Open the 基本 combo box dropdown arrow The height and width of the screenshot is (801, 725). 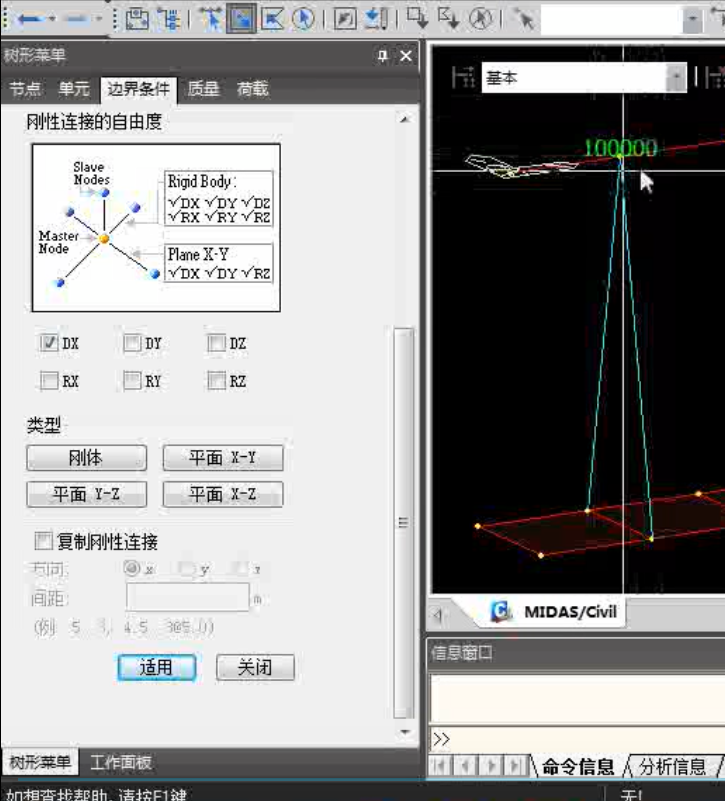676,78
